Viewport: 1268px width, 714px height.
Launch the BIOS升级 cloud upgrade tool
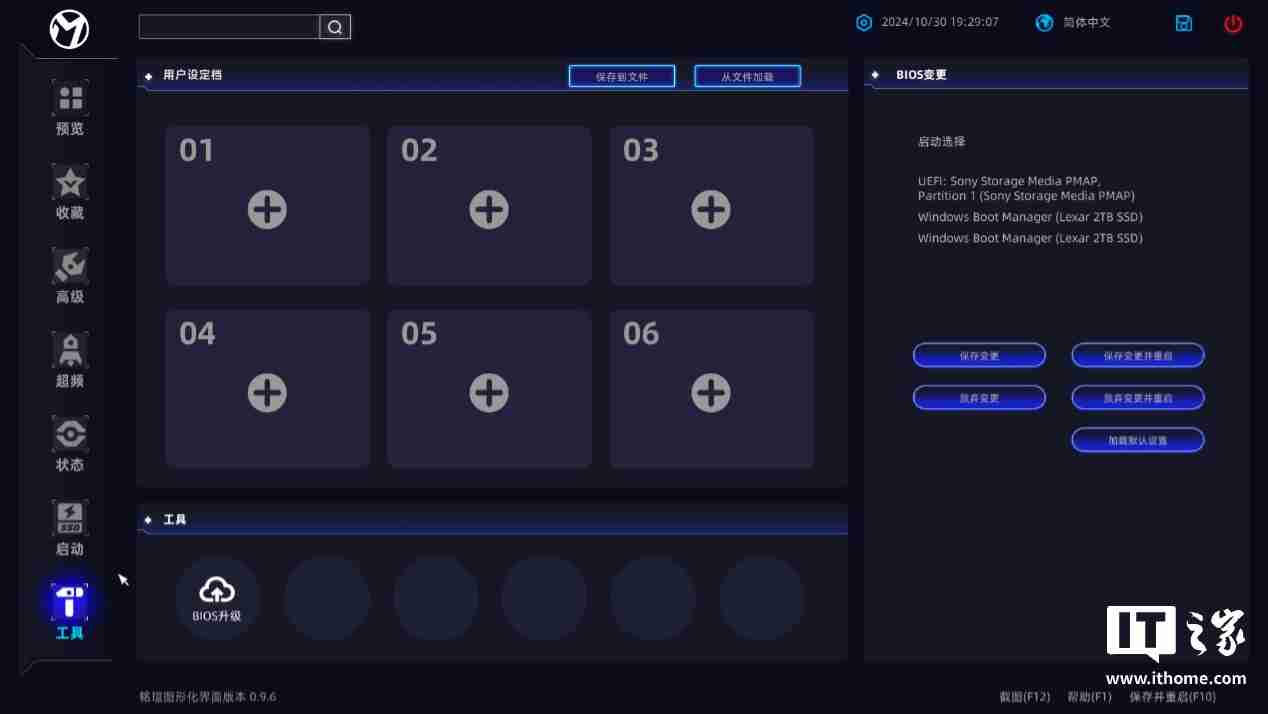pos(217,597)
